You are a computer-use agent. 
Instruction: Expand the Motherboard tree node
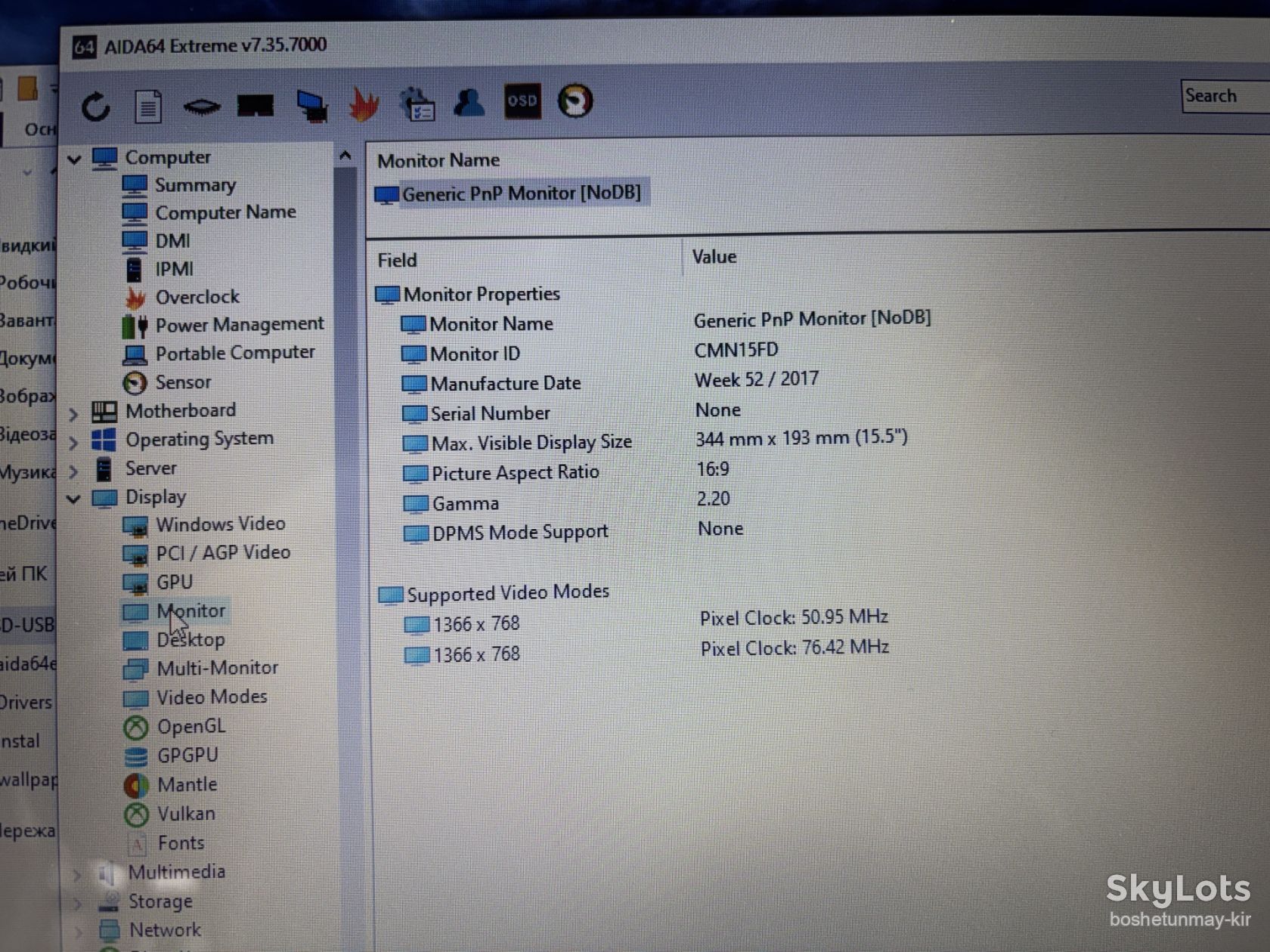(x=73, y=414)
